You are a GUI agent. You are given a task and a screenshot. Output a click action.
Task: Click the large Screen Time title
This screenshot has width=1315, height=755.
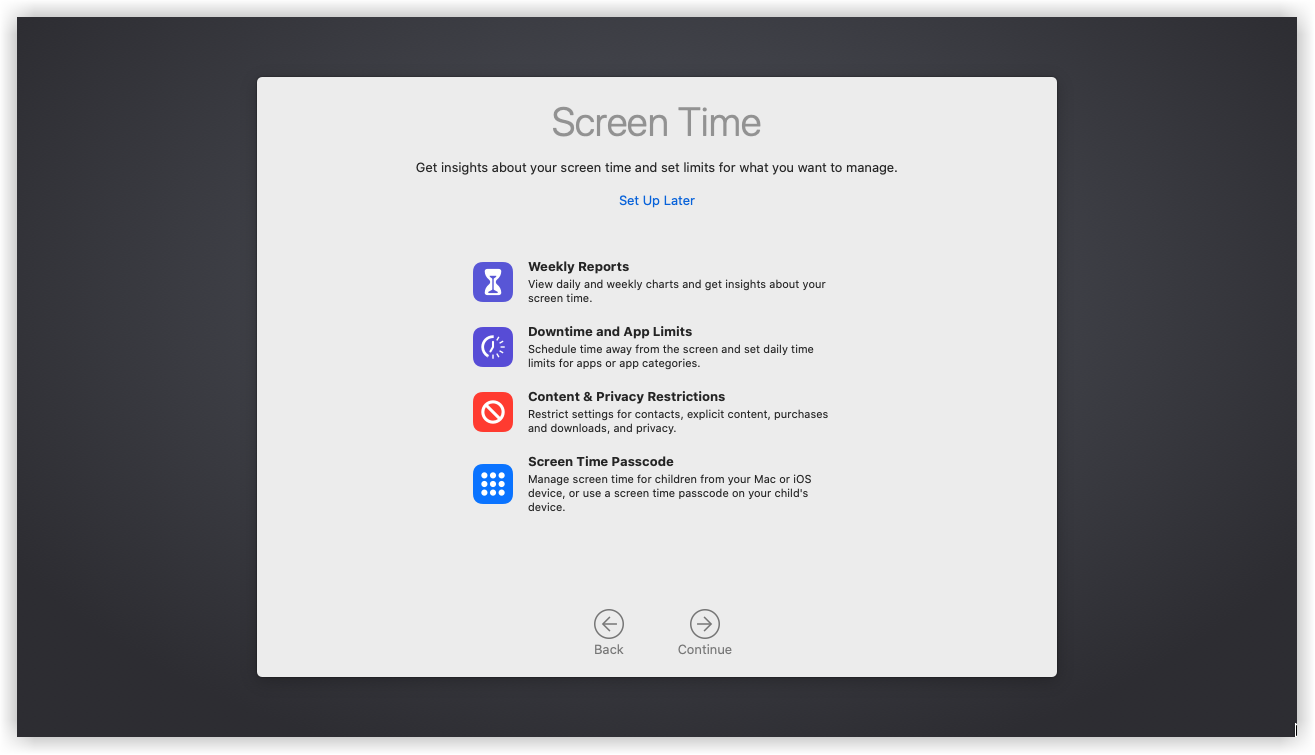pos(656,123)
